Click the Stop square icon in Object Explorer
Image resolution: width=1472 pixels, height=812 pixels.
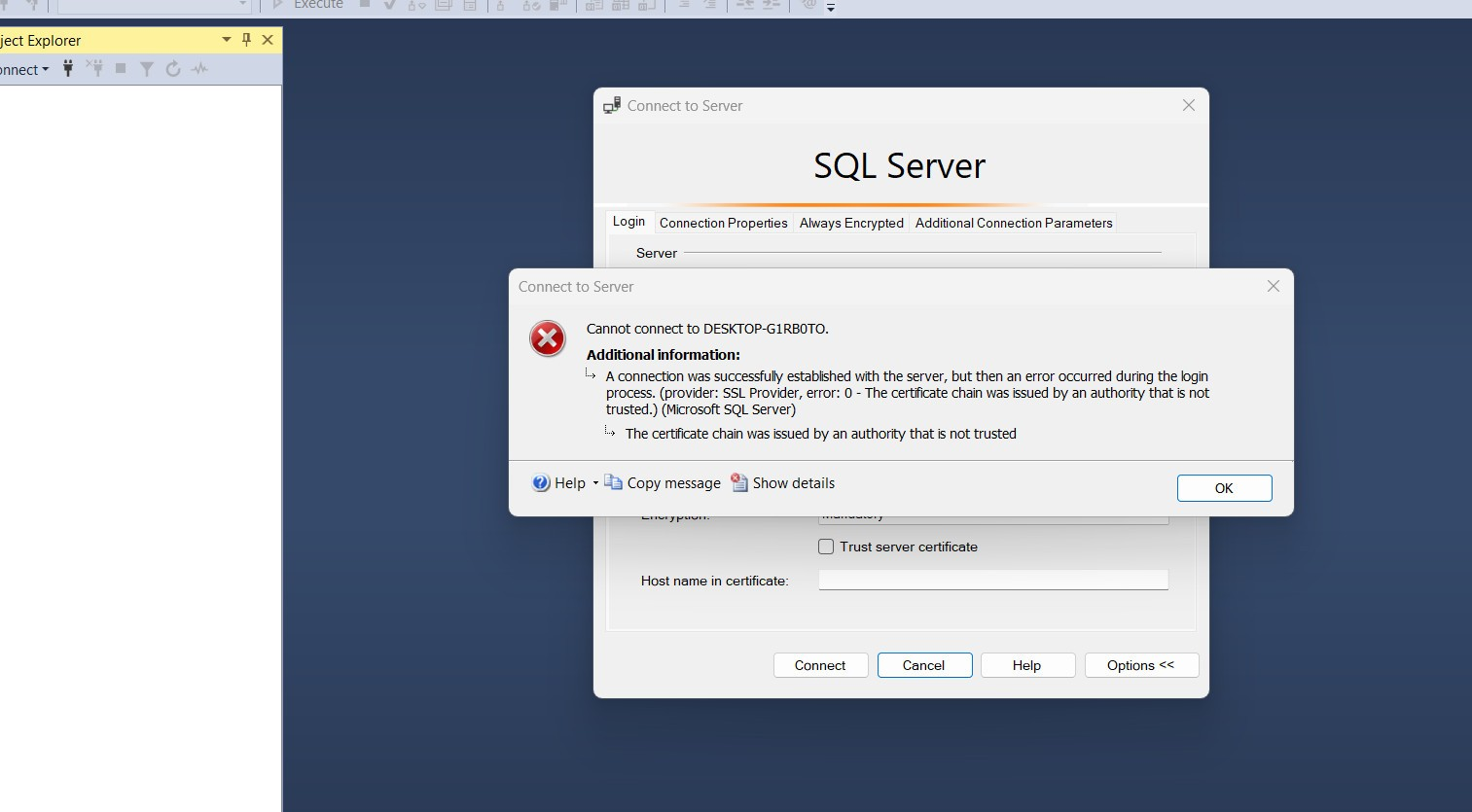pyautogui.click(x=121, y=68)
